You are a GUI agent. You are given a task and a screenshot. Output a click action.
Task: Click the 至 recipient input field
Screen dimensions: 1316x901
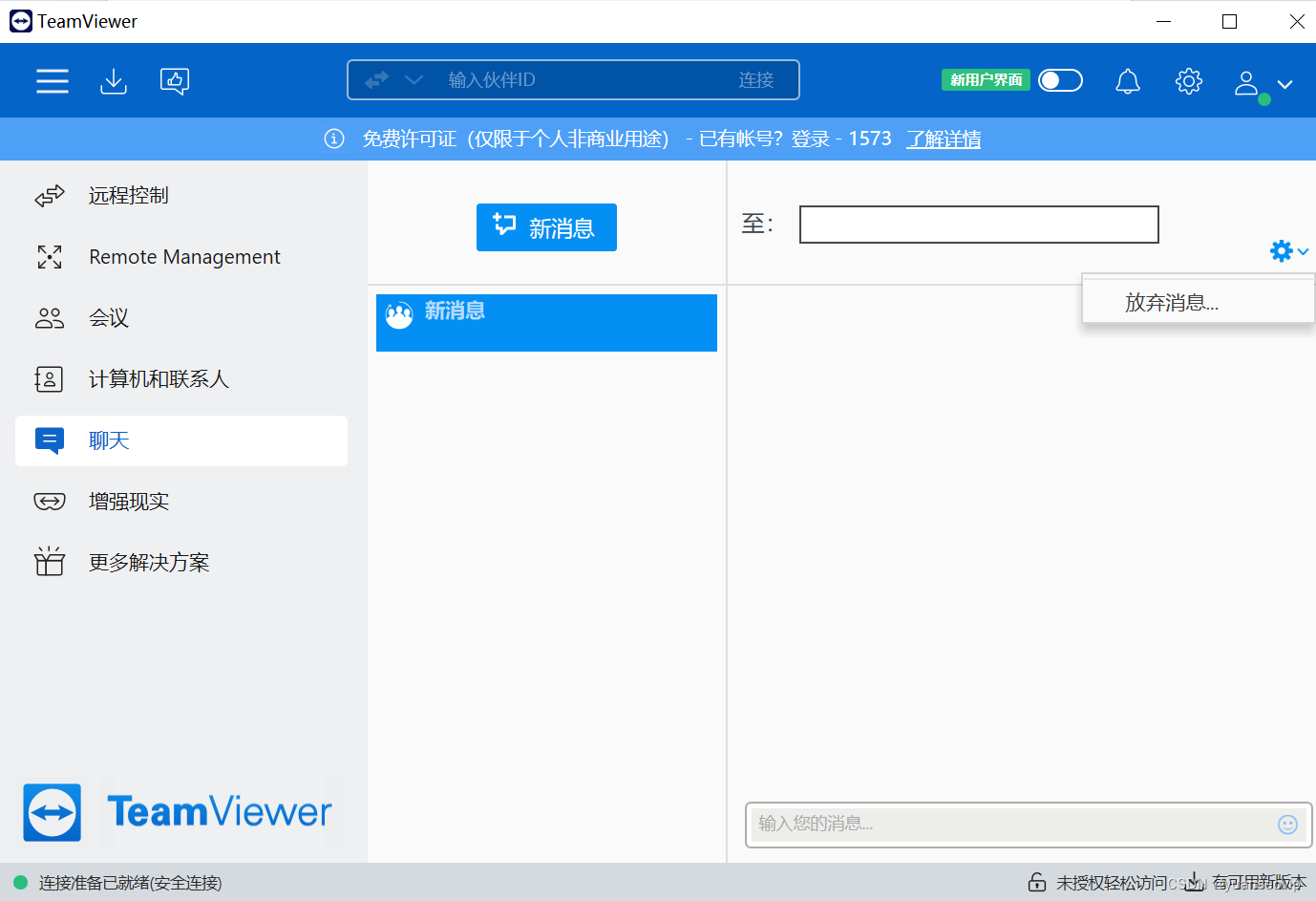(x=979, y=225)
